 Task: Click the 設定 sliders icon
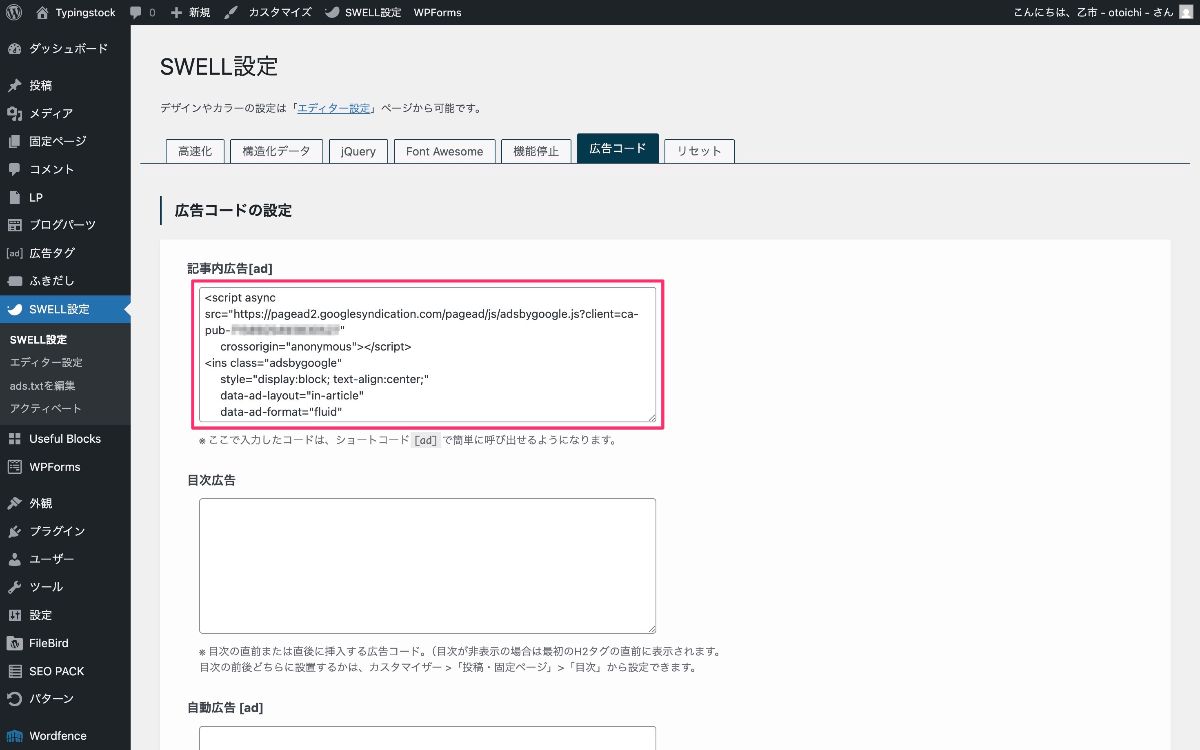(x=14, y=616)
